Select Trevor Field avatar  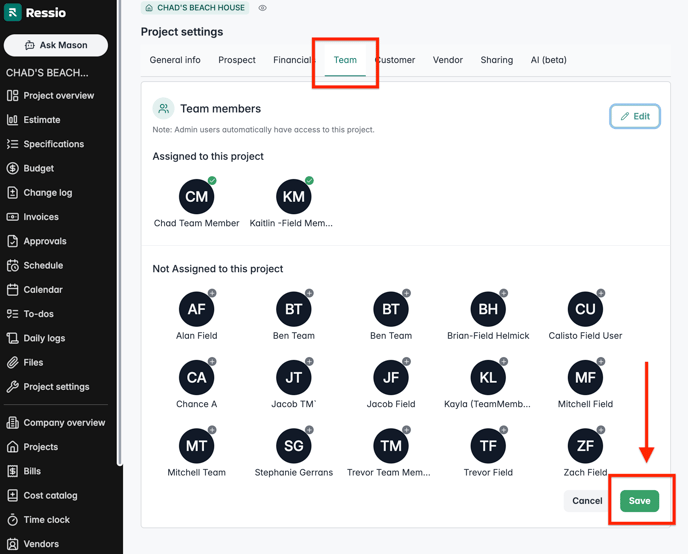coord(488,447)
